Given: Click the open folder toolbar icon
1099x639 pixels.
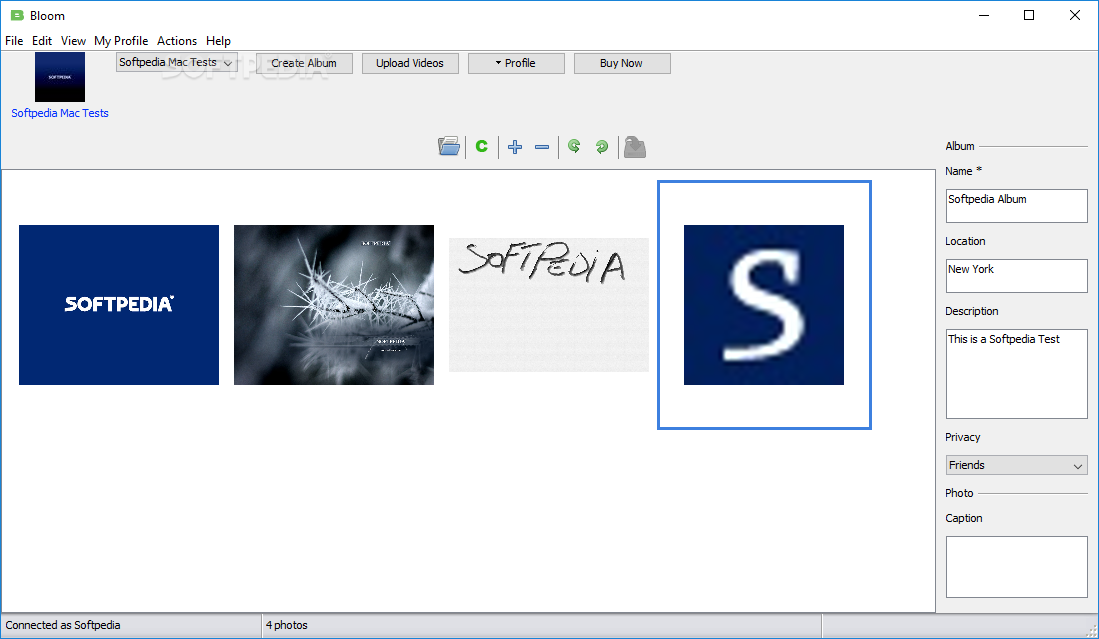Looking at the screenshot, I should (449, 146).
